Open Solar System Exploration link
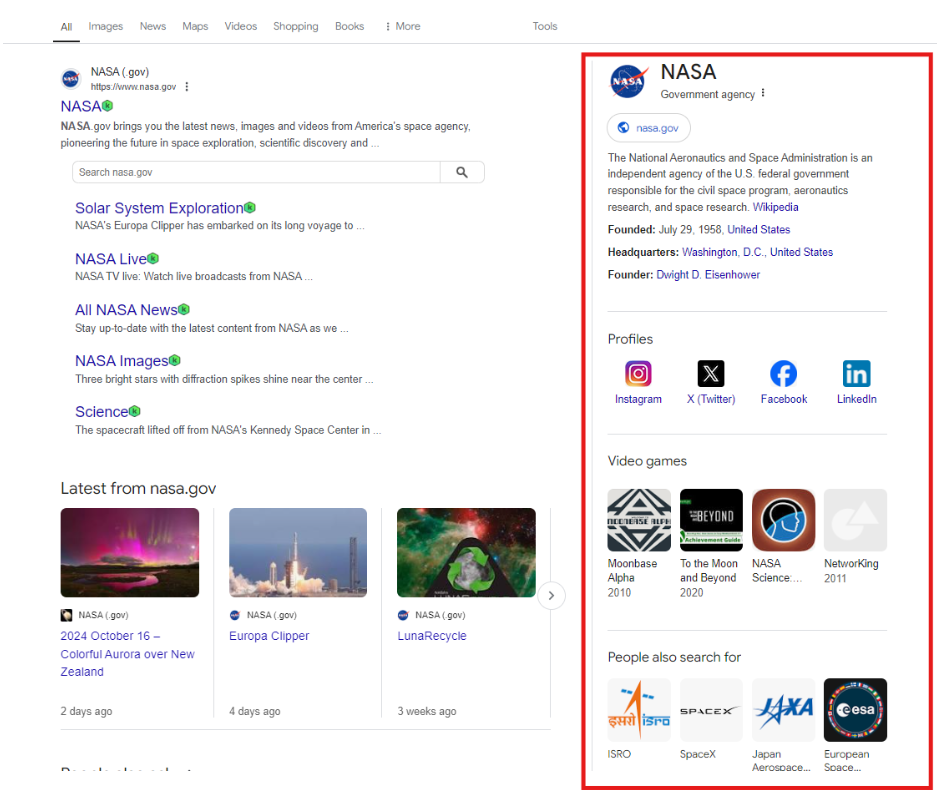937x793 pixels. pyautogui.click(x=159, y=208)
